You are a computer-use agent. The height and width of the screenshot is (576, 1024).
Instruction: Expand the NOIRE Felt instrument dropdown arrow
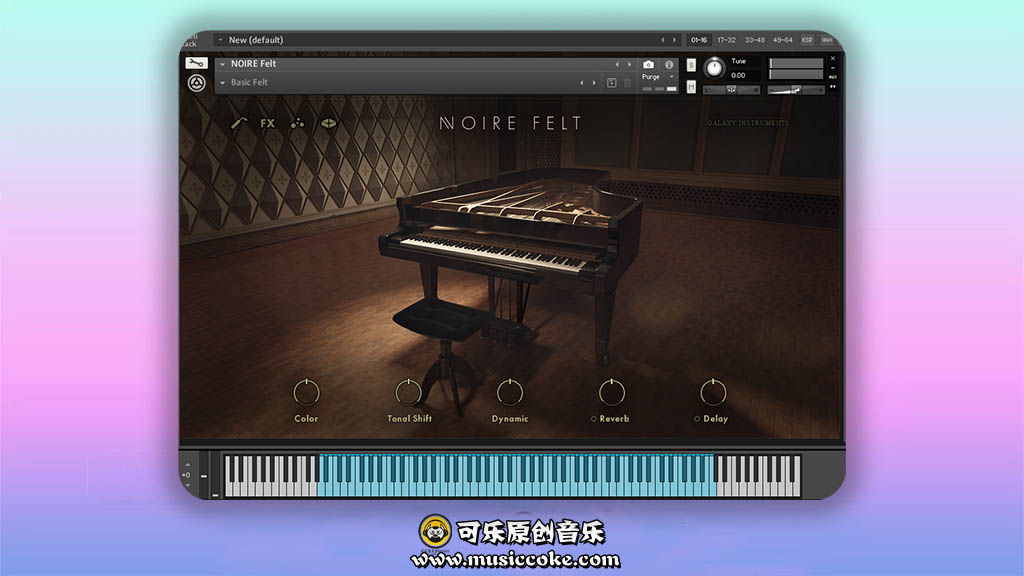click(x=223, y=64)
